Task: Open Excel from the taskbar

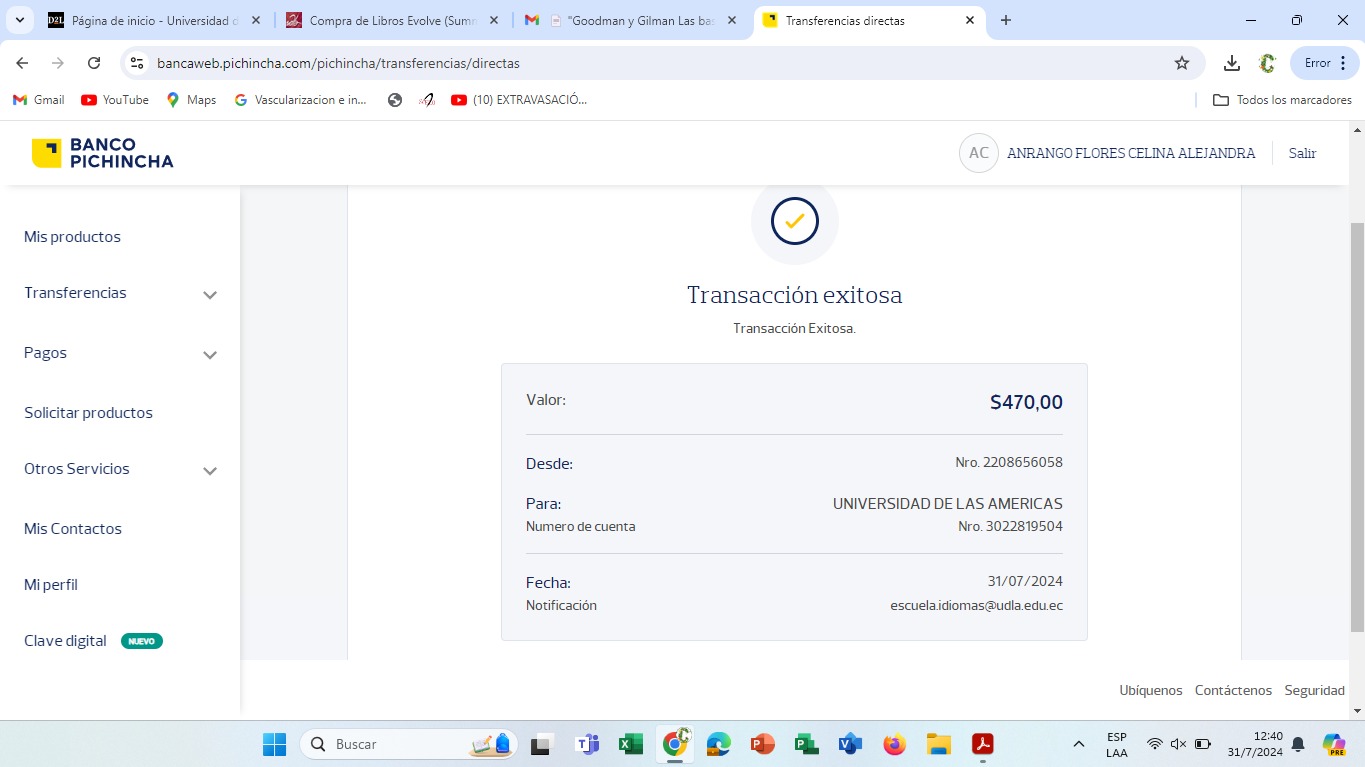Action: pyautogui.click(x=631, y=744)
